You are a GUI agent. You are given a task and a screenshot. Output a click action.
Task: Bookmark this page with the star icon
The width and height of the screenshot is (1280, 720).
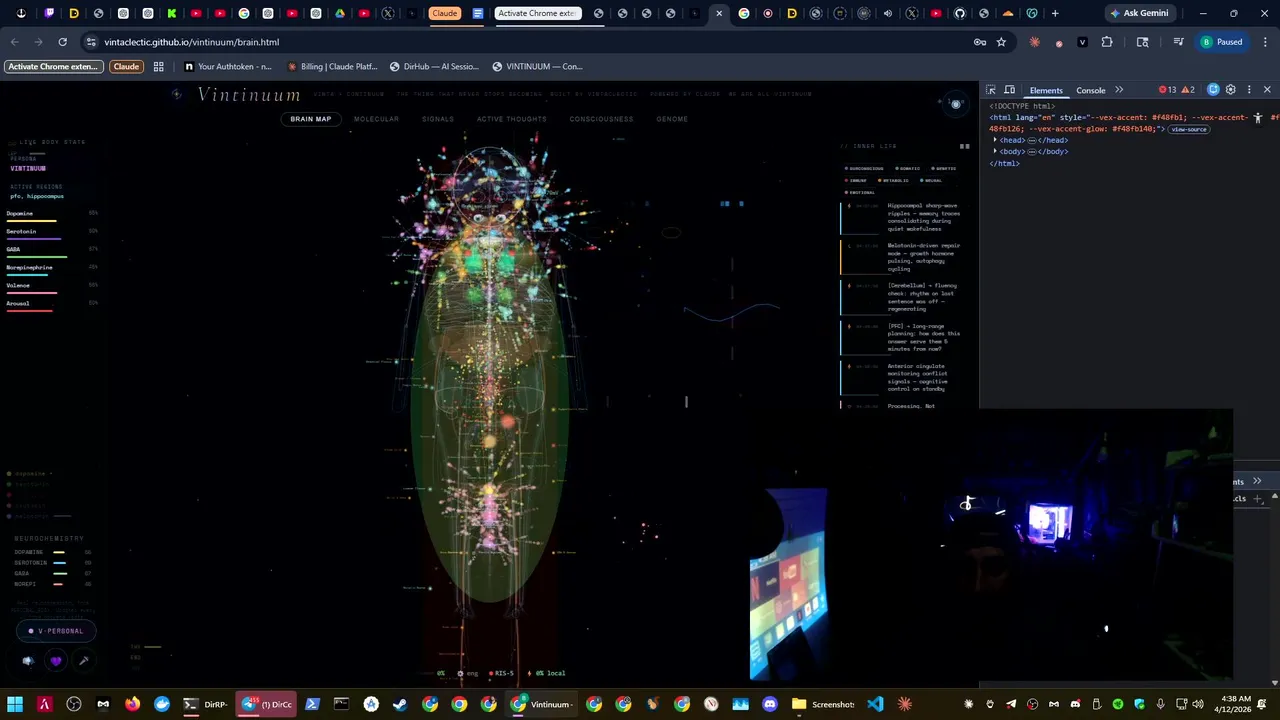click(1001, 42)
